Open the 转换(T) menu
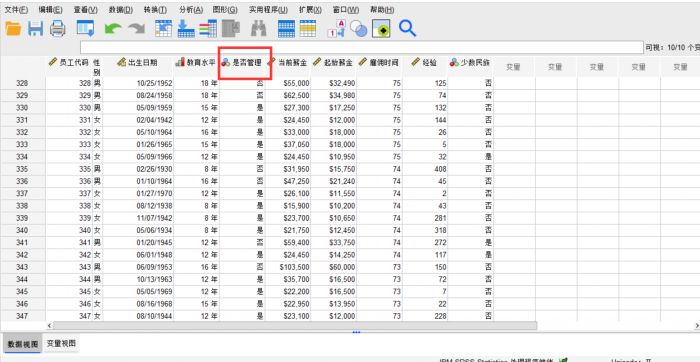 coord(155,9)
